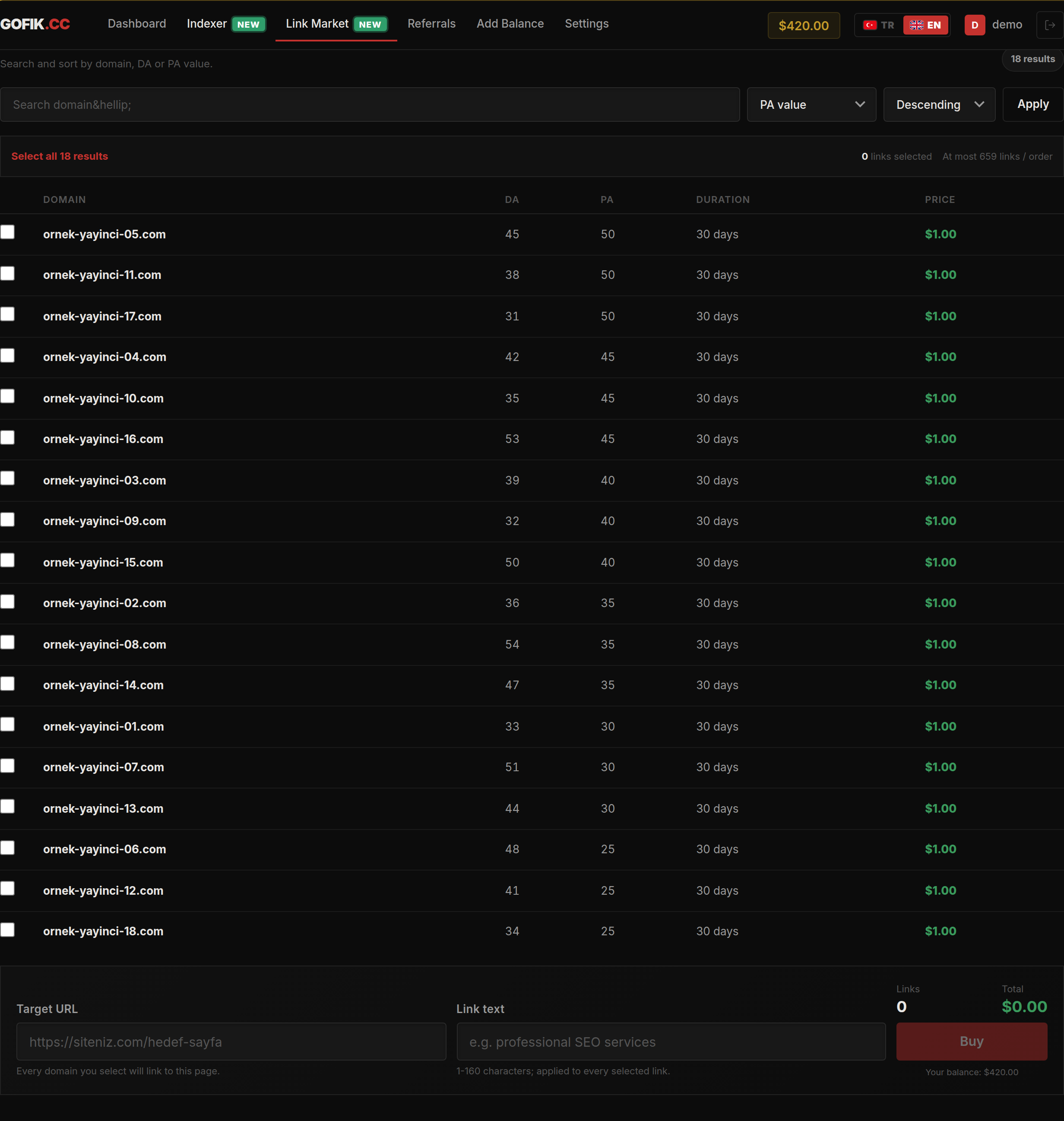Screen dimensions: 1064x1121
Task: Switch language to English EN
Action: [926, 25]
